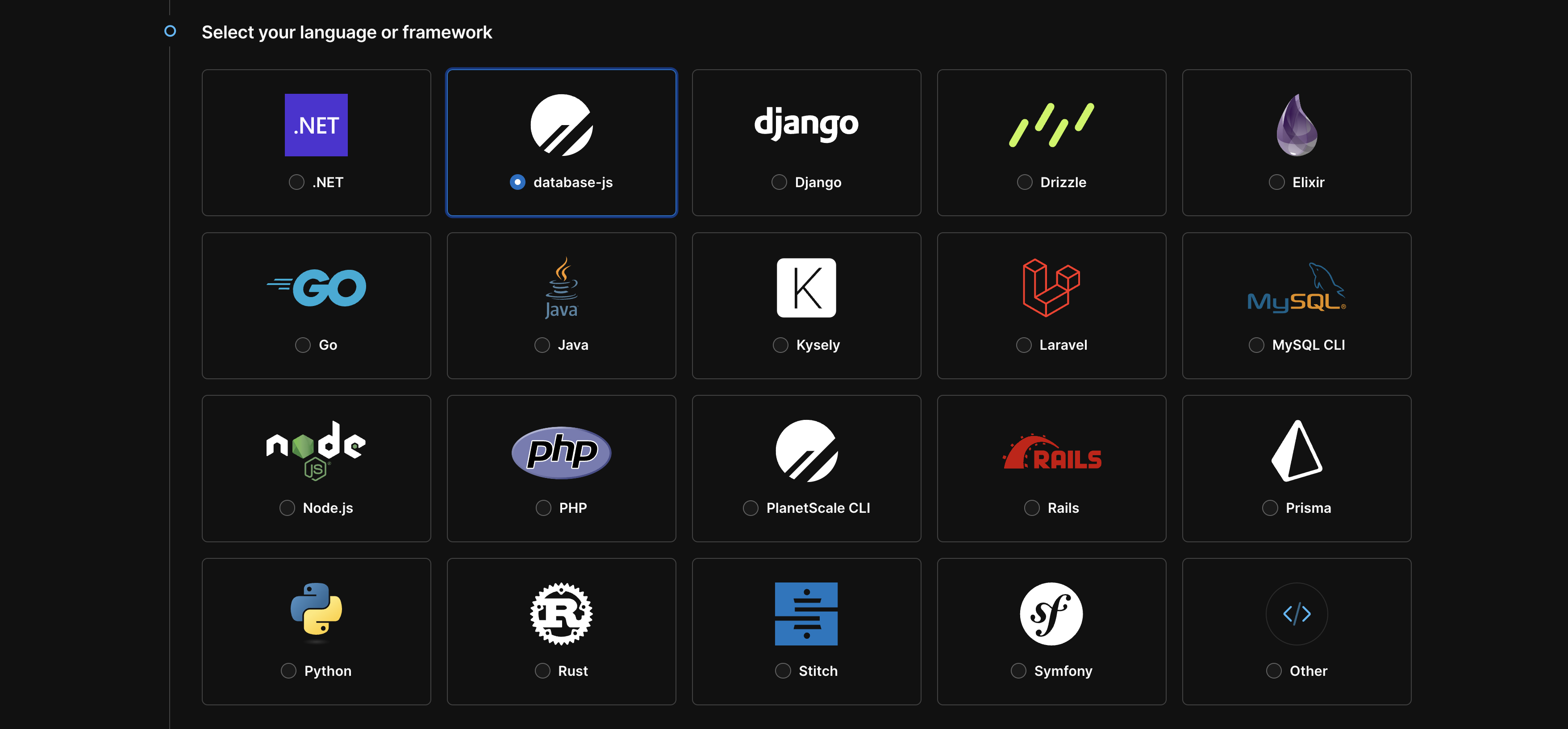Toggle the Python language selection
1568x729 pixels.
point(289,671)
